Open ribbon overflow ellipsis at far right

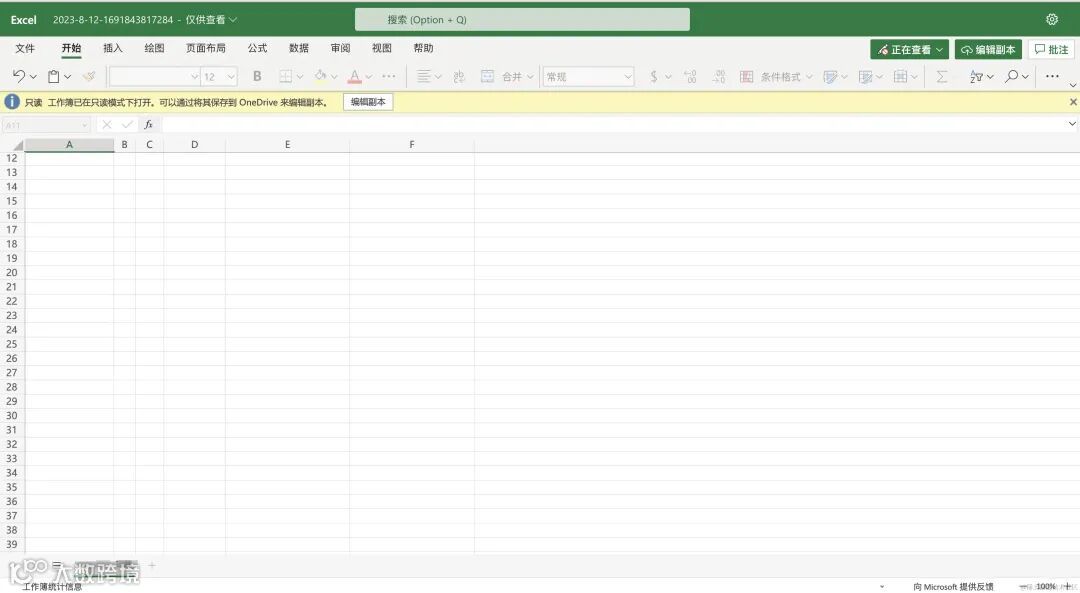point(1052,76)
